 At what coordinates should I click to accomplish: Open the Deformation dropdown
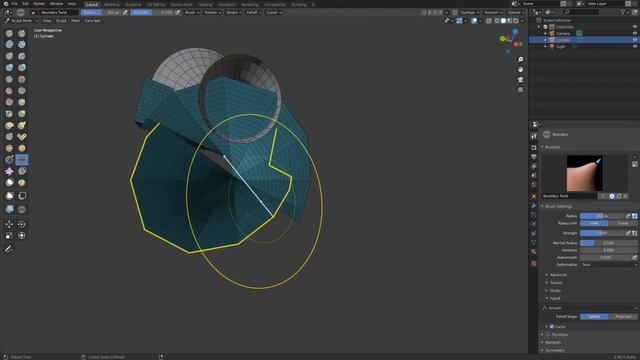609,264
